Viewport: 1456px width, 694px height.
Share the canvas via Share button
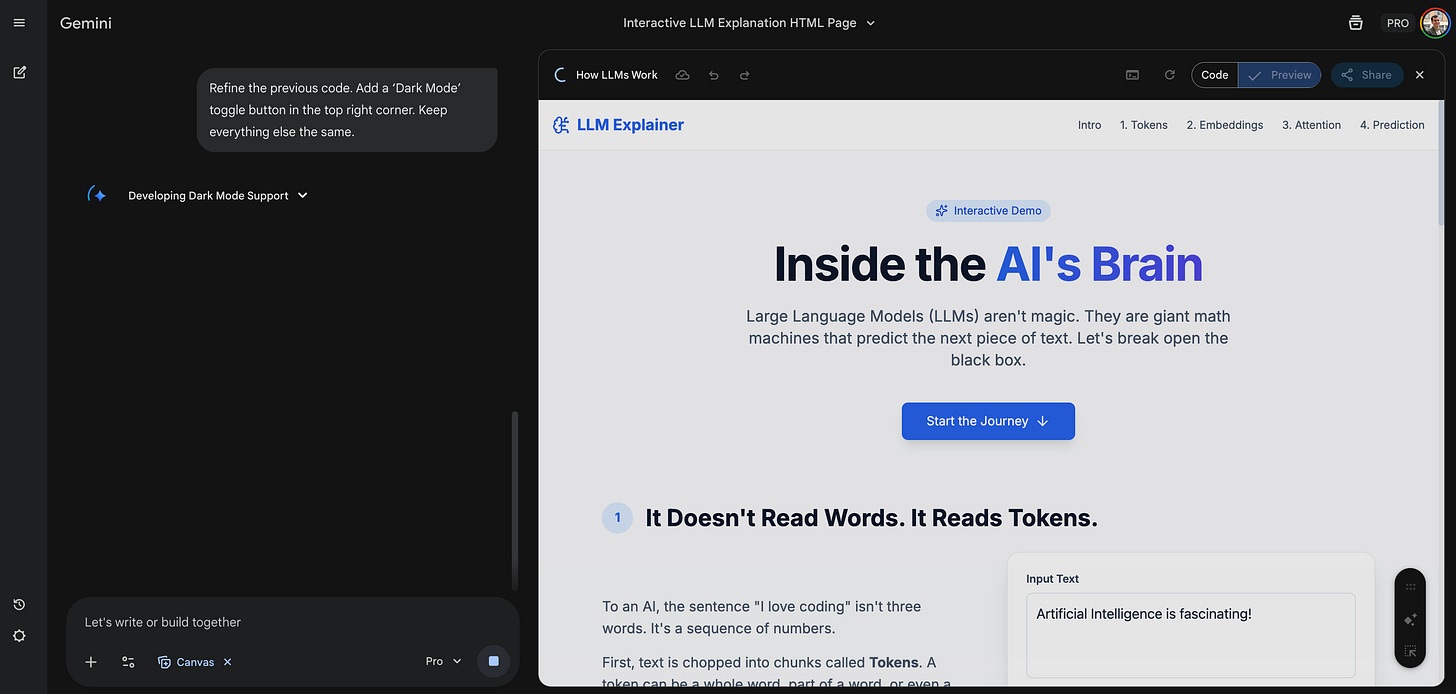pos(1366,75)
